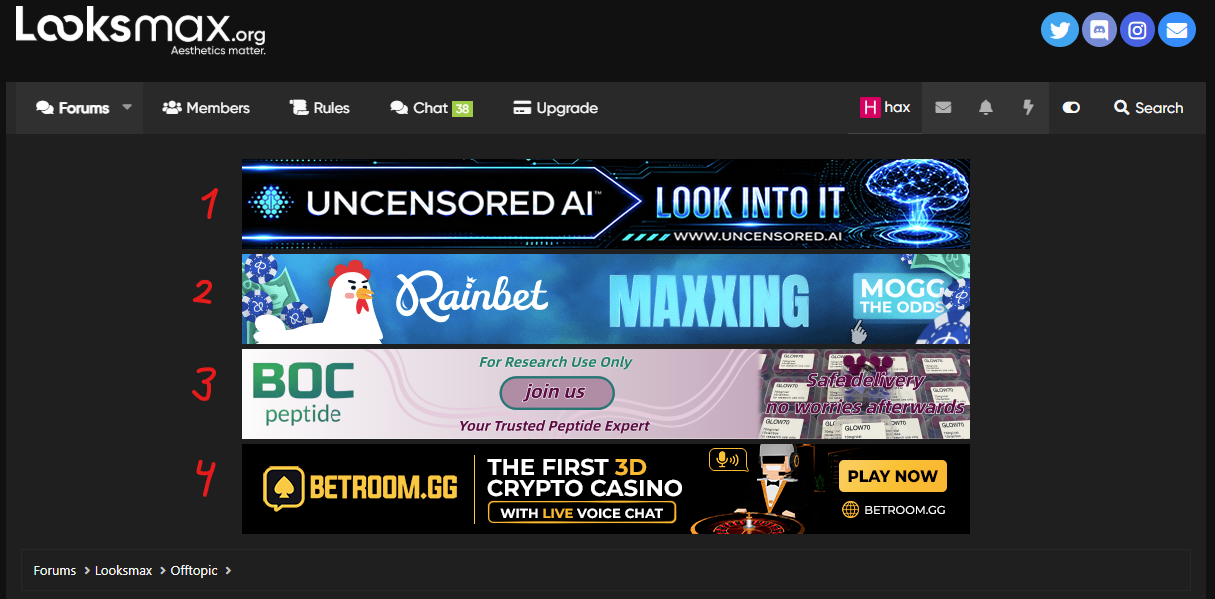
Task: Click the Forums breadcrumb link
Action: [55, 571]
